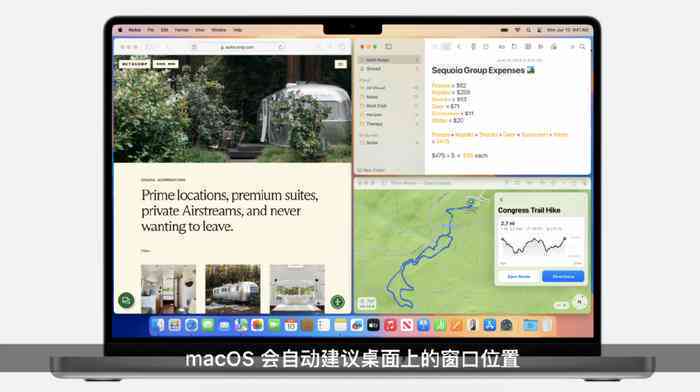Screen dimensions: 700x392
Task: Click the Directions button in Maps
Action: (563, 276)
